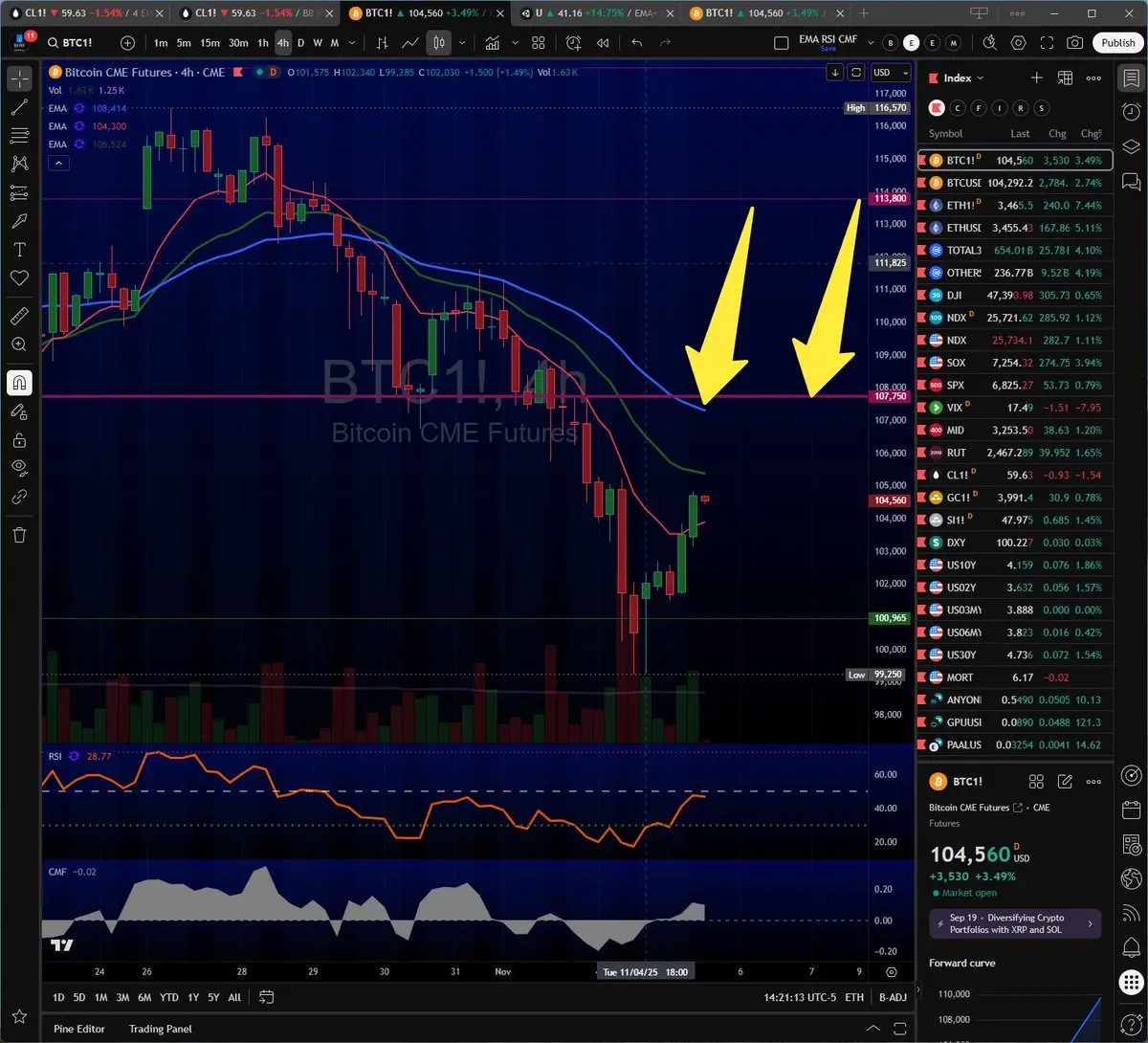The height and width of the screenshot is (1043, 1148).
Task: Toggle the layout checkbox beside EMA RSI CMF
Action: pyautogui.click(x=782, y=43)
